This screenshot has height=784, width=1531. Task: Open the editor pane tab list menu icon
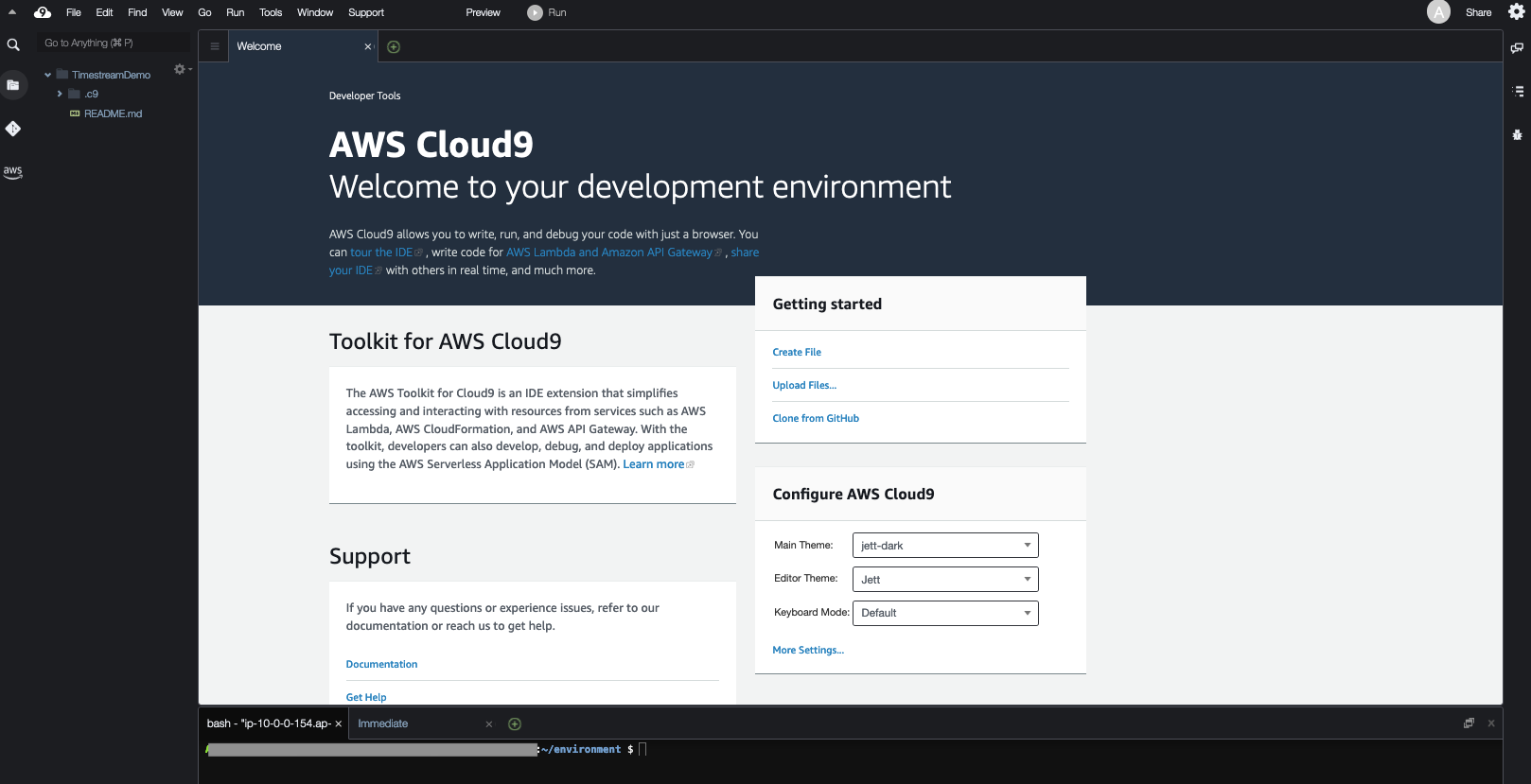[x=215, y=46]
